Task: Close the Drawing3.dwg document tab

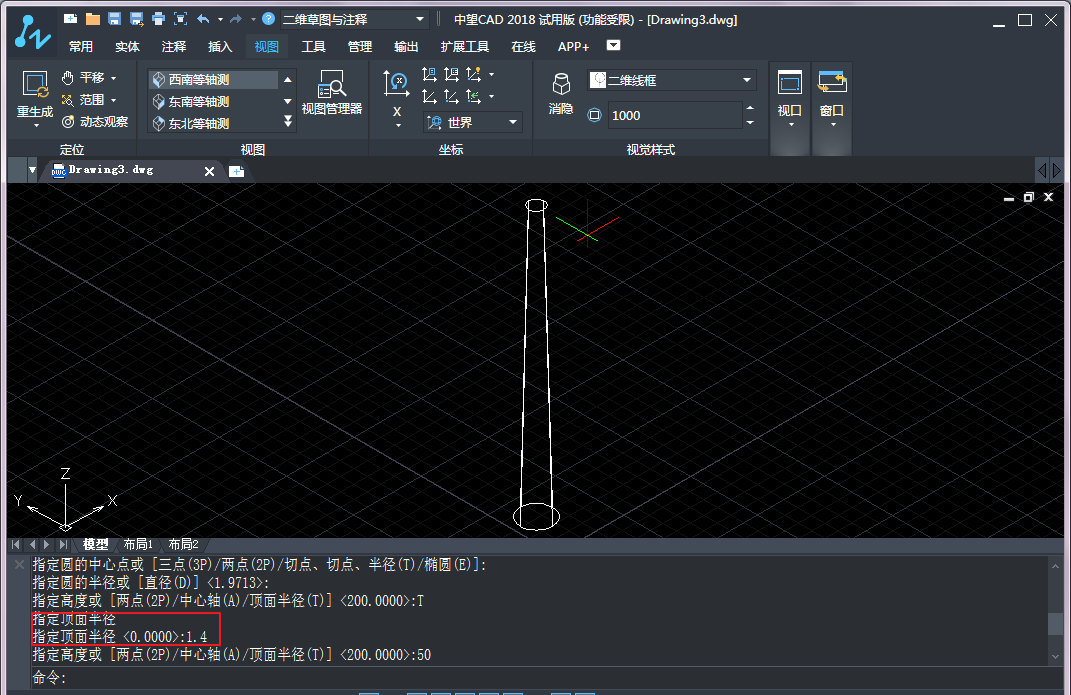Action: pos(210,171)
